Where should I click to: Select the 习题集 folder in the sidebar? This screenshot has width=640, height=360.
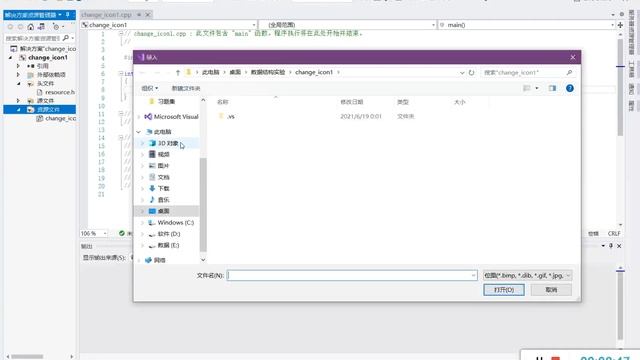pyautogui.click(x=167, y=101)
